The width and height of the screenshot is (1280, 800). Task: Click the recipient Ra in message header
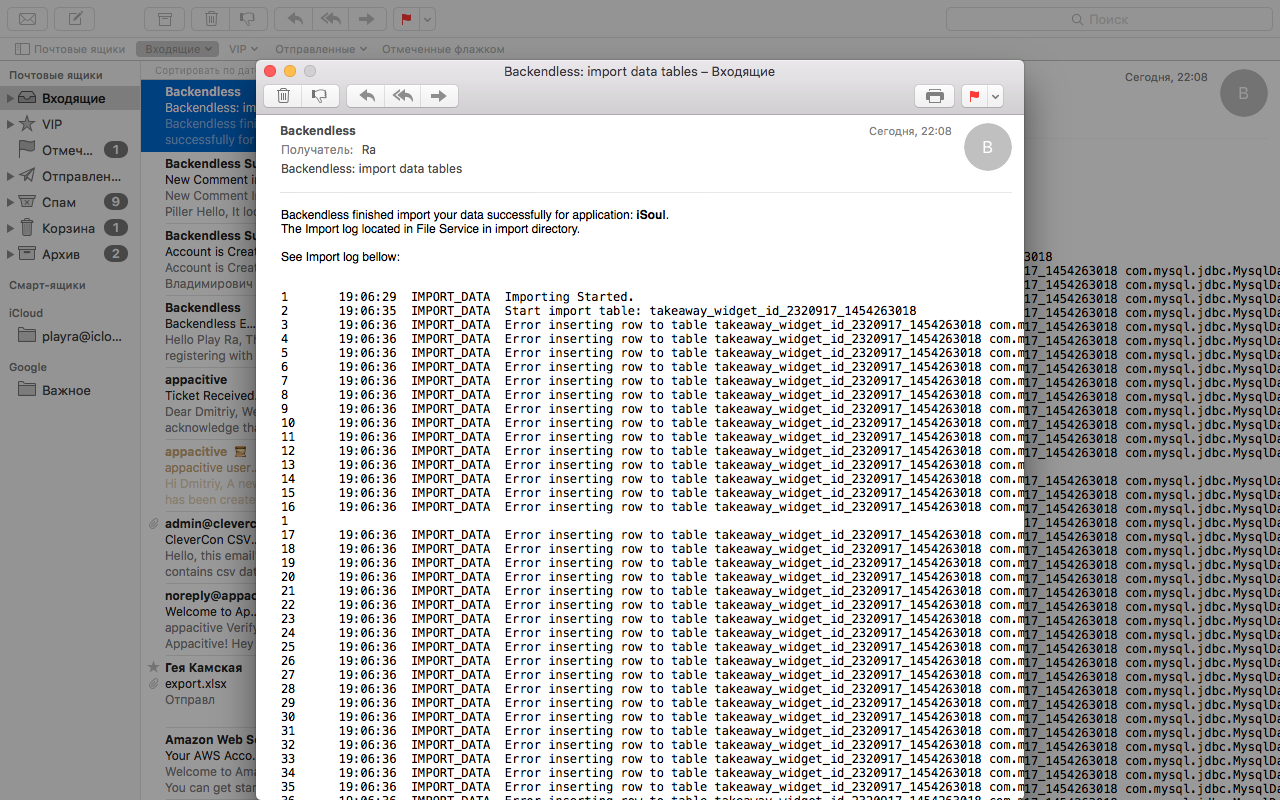[x=369, y=150]
